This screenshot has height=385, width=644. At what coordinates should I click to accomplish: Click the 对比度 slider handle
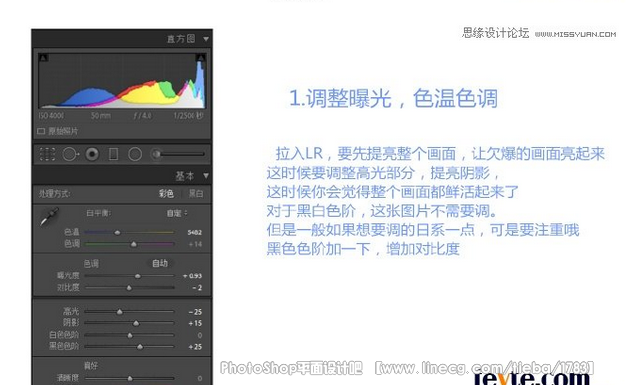pyautogui.click(x=129, y=288)
